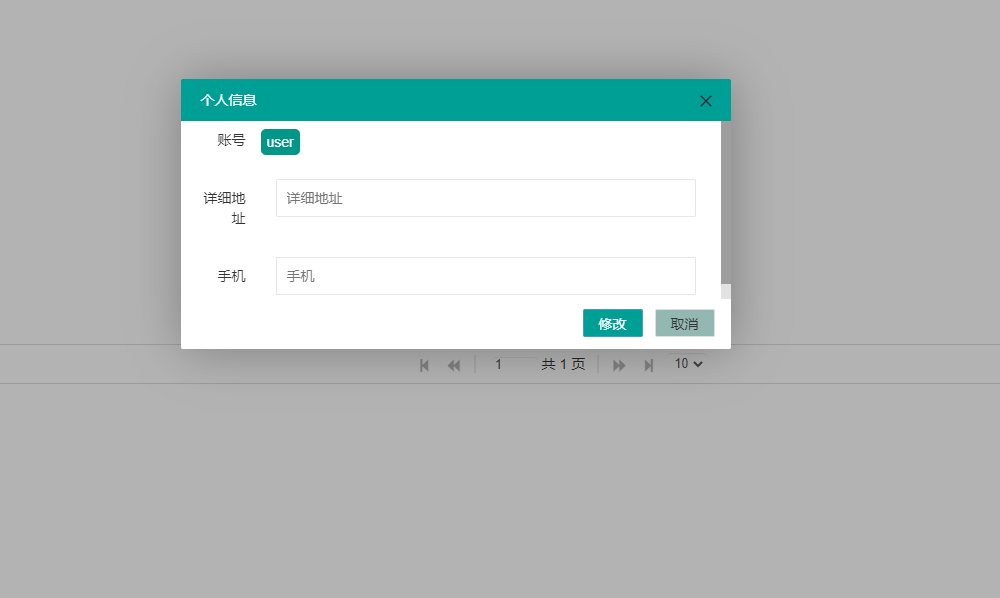Advance to next page using double-arrow icon
Image resolution: width=1000 pixels, height=598 pixels.
tap(618, 364)
